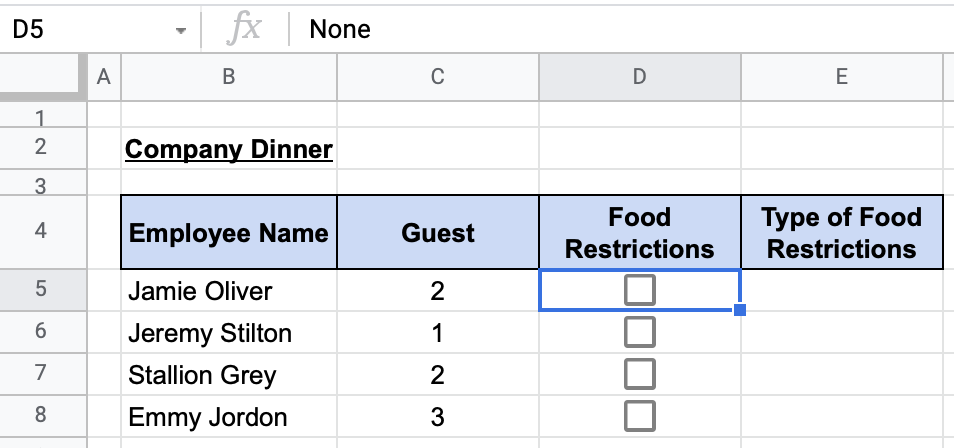This screenshot has height=448, width=954.
Task: Click the blue fill handle on D5
Action: pyautogui.click(x=740, y=311)
